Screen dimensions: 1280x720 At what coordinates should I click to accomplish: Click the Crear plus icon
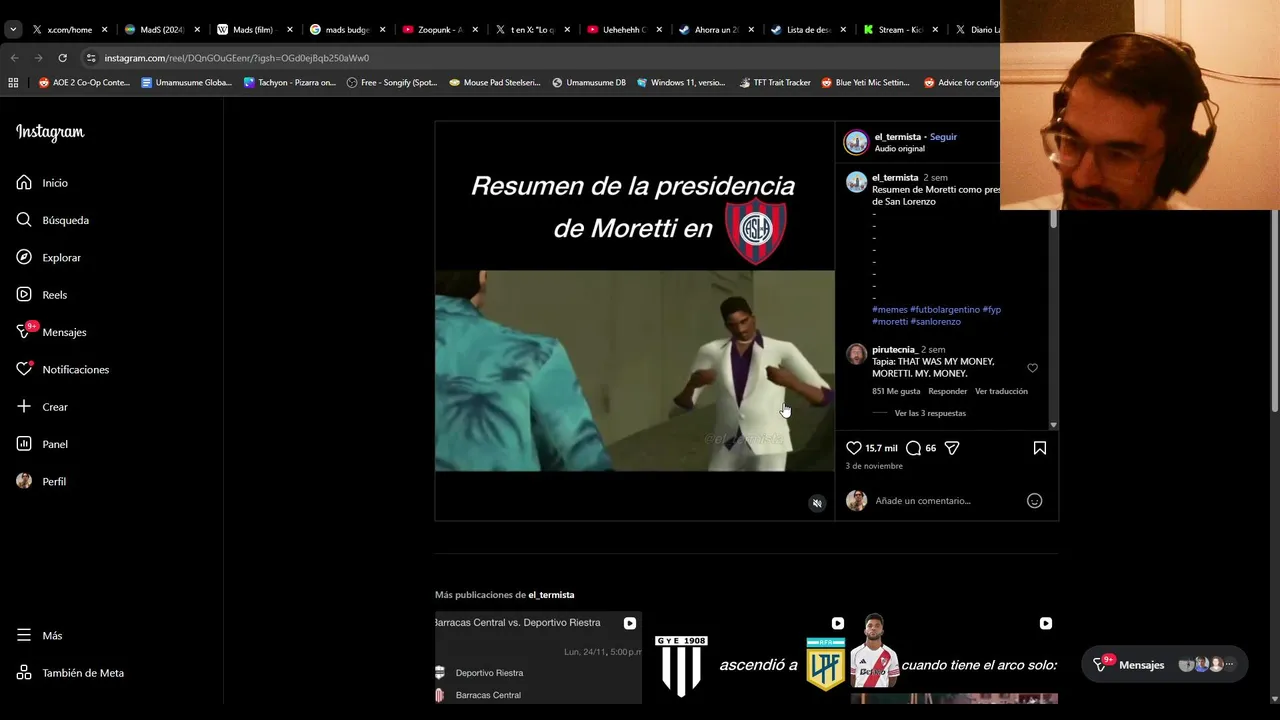coord(24,407)
